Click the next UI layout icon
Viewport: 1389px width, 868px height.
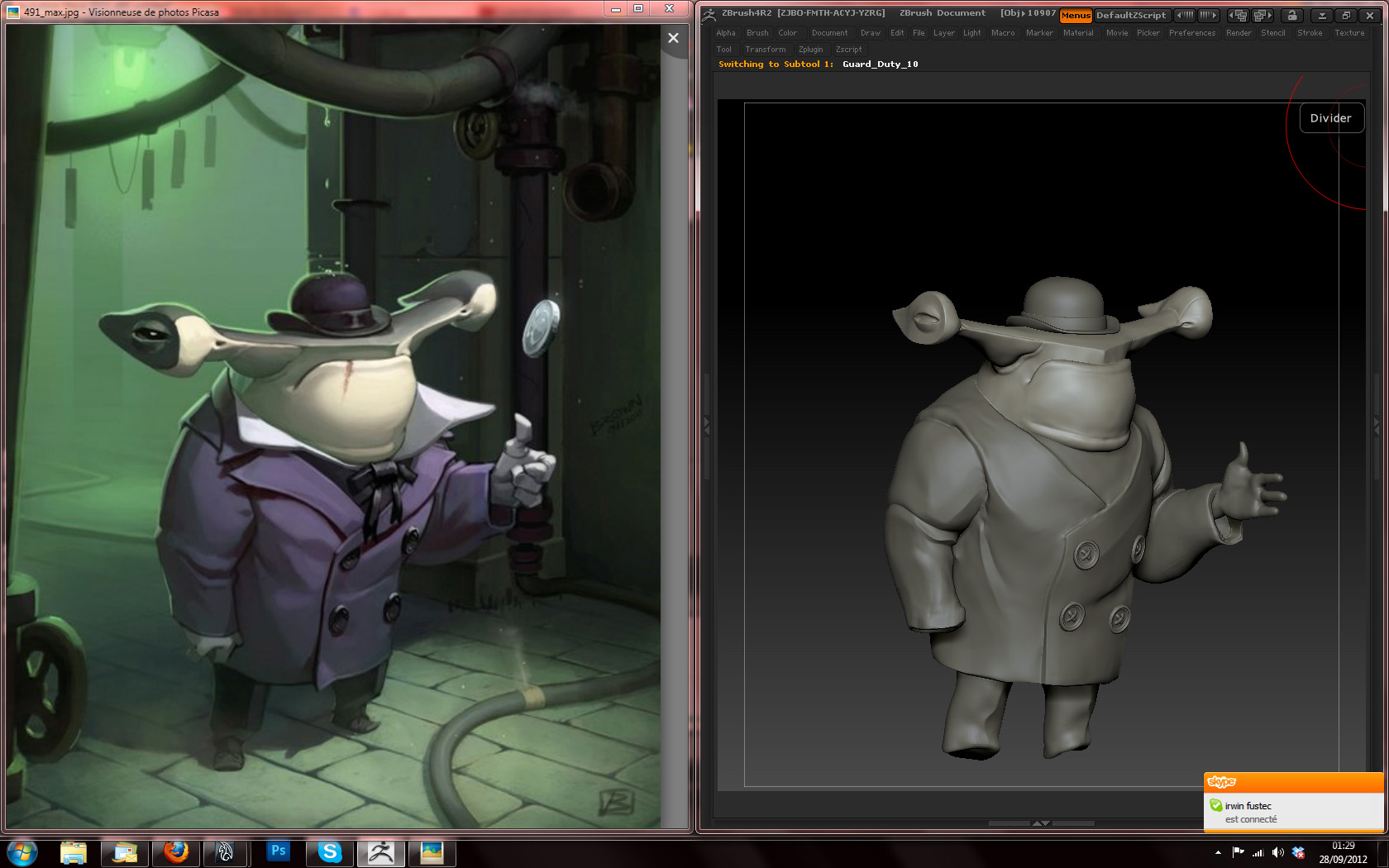pyautogui.click(x=1263, y=16)
